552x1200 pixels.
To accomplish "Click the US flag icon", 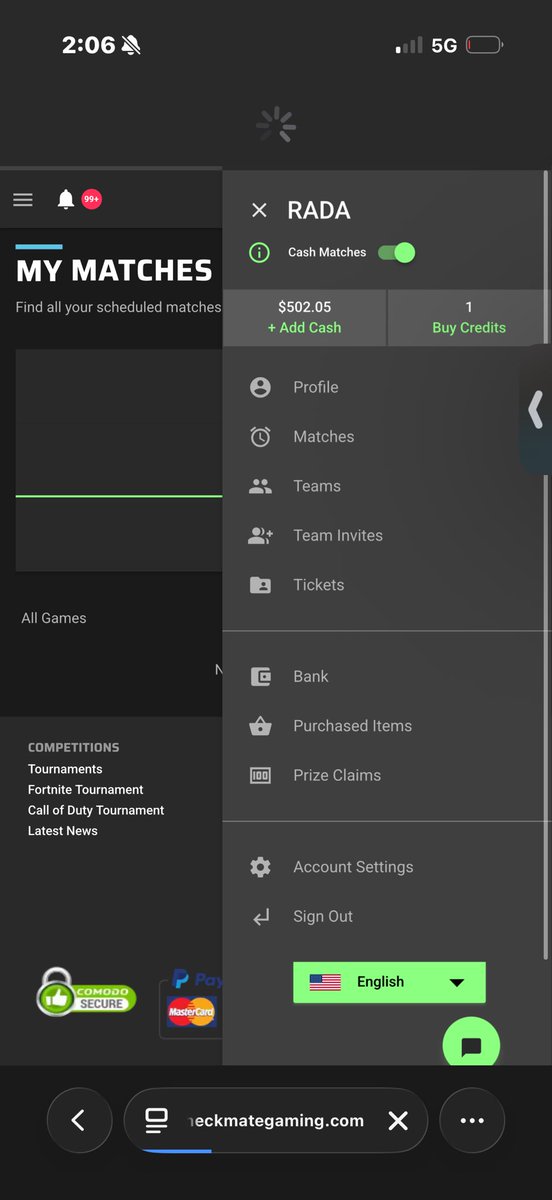I will (x=325, y=982).
